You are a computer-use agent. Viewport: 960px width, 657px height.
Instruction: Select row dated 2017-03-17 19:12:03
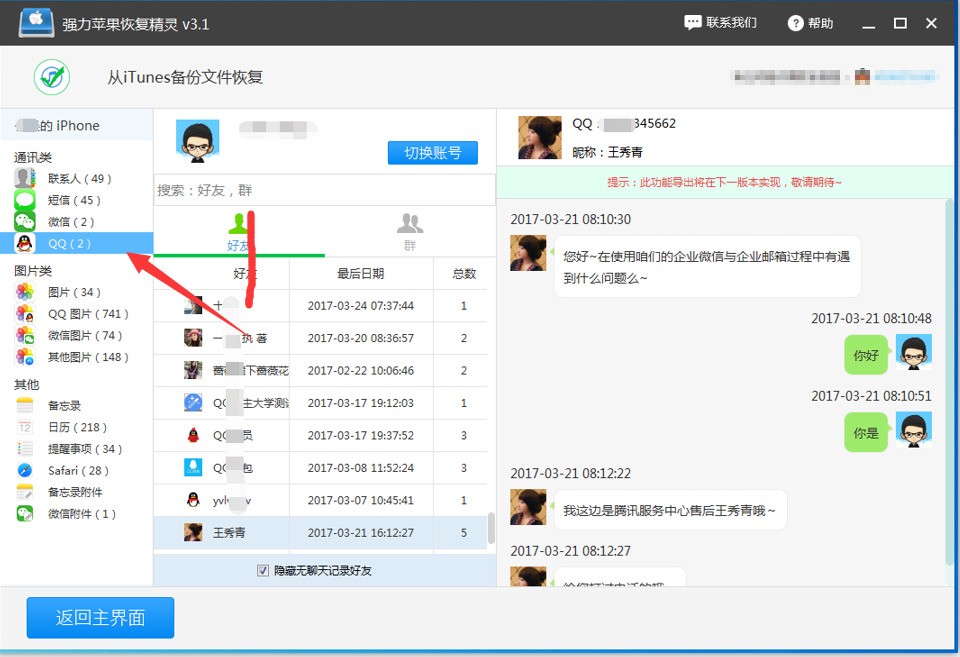click(320, 403)
